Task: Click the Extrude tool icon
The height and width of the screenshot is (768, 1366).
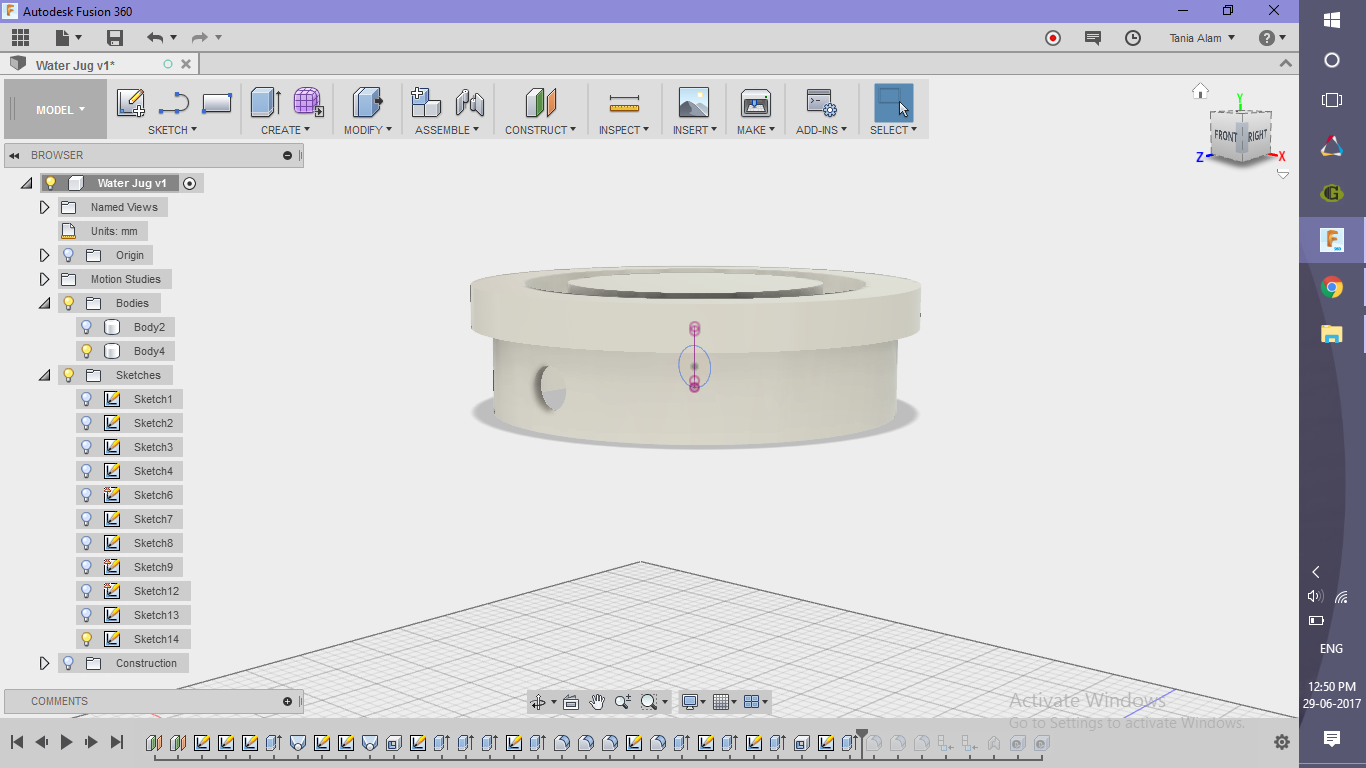Action: [x=265, y=102]
